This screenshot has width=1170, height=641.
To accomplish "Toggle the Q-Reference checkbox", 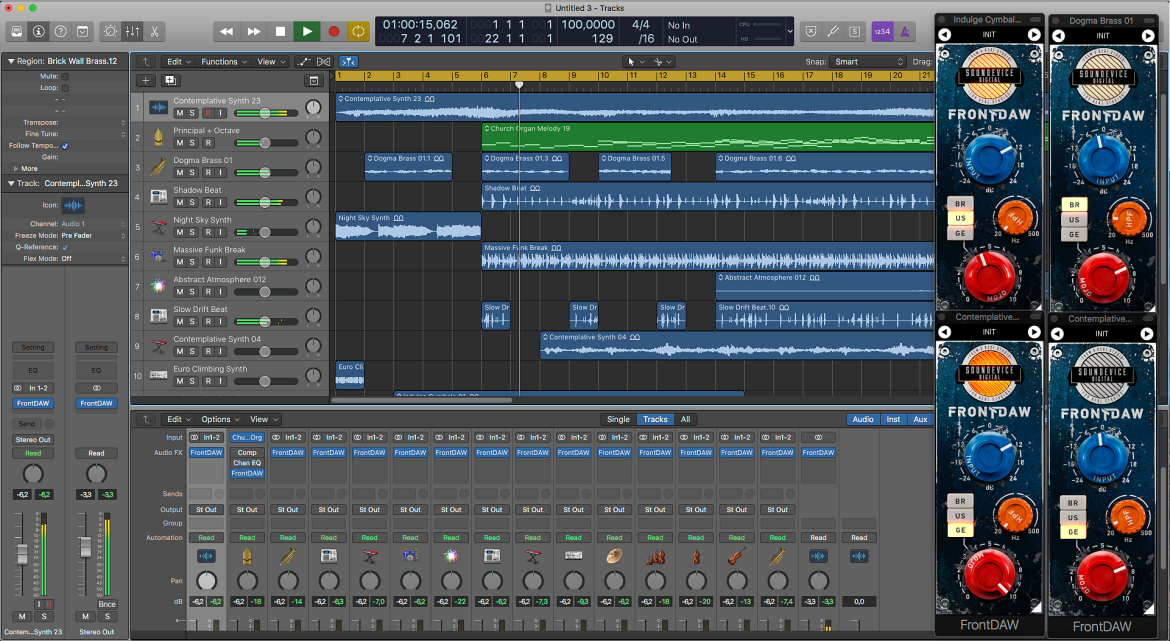I will [x=65, y=247].
